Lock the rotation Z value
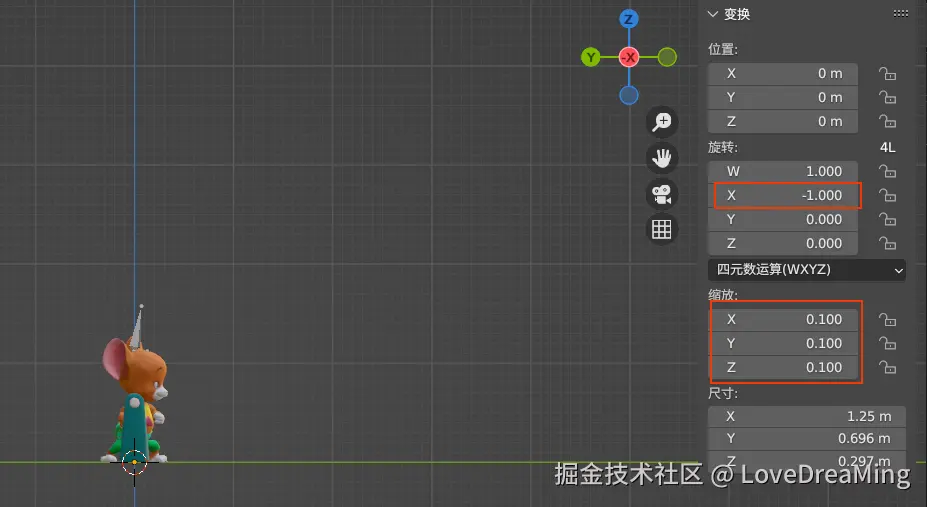 [x=887, y=243]
